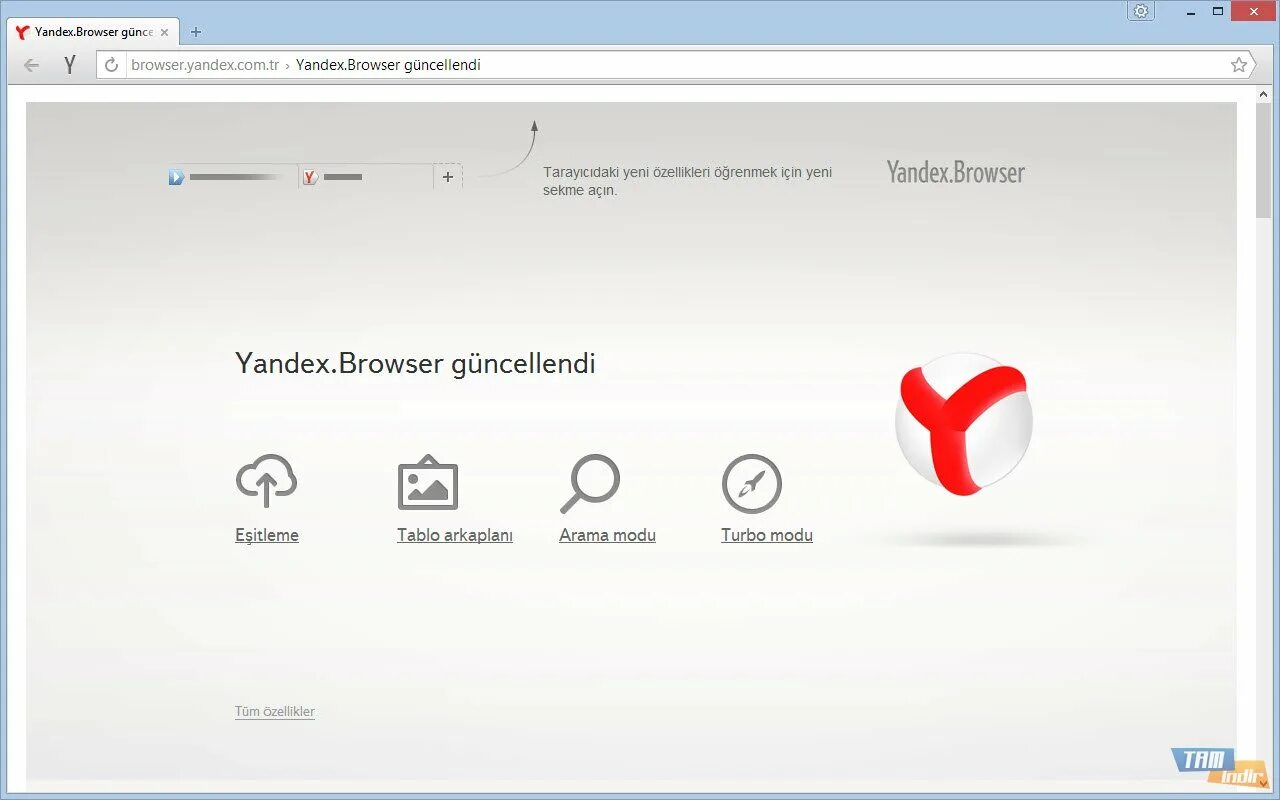Reload the page with the refresh icon
This screenshot has width=1280, height=800.
pos(112,65)
